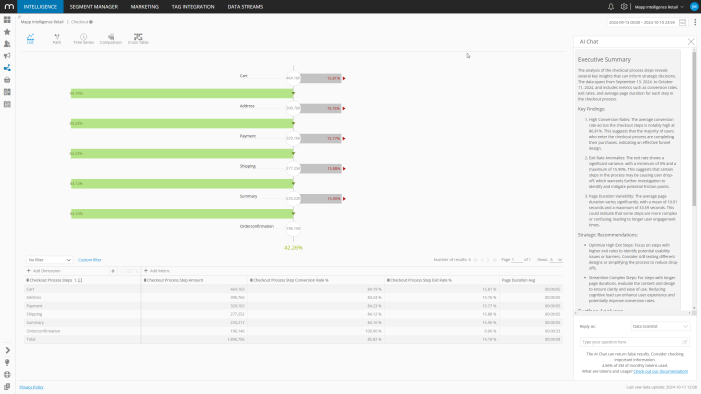Click the page number input field

click(517, 260)
